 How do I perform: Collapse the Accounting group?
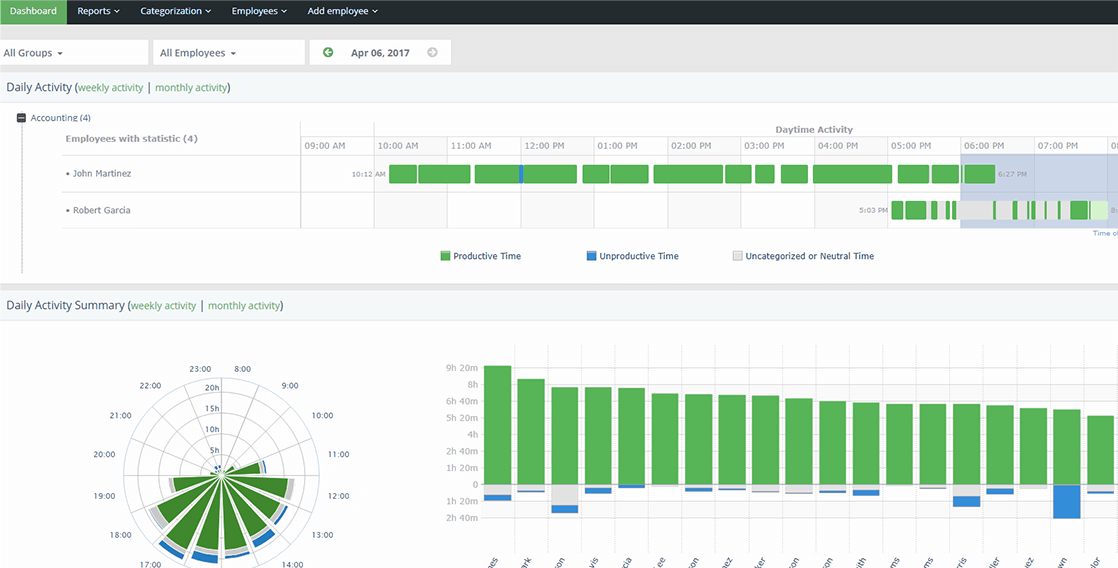click(21, 118)
